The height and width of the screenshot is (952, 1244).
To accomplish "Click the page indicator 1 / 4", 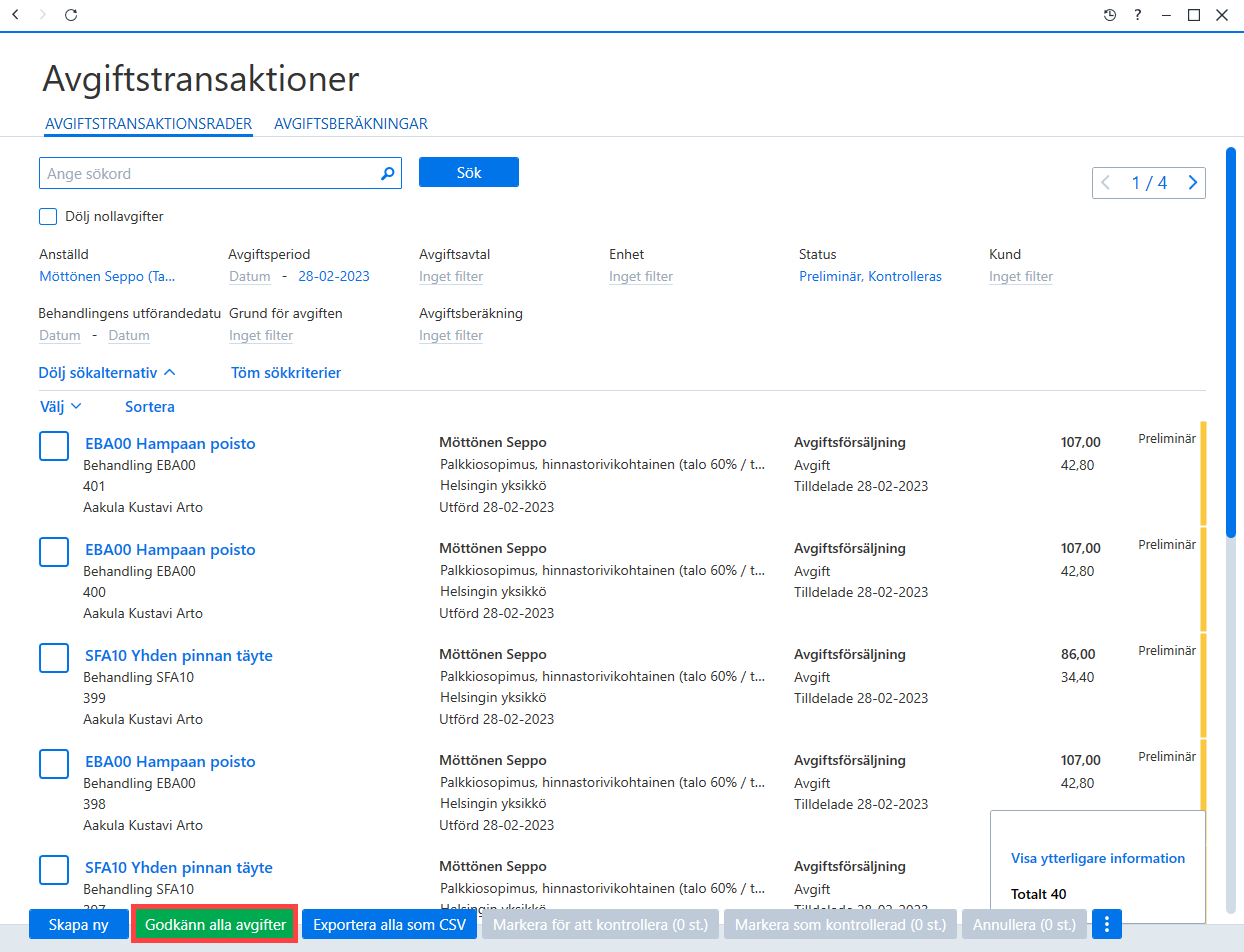I will [x=1149, y=183].
